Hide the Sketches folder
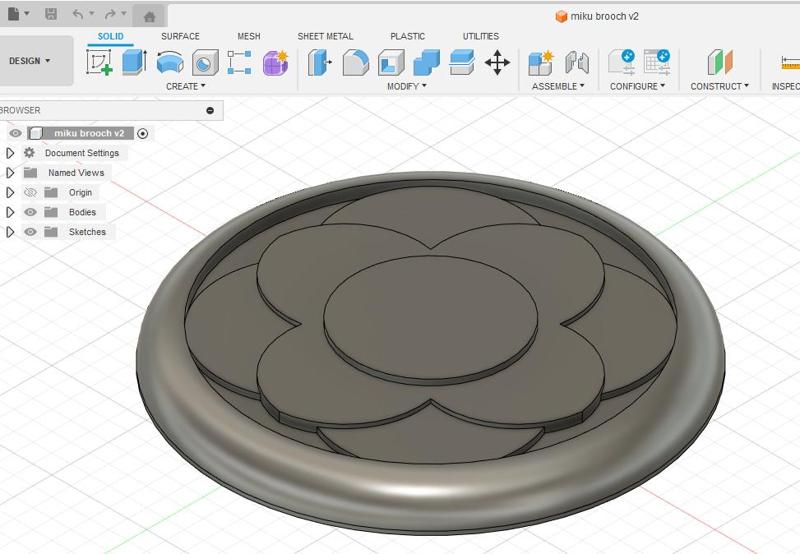The width and height of the screenshot is (800, 554). 30,232
